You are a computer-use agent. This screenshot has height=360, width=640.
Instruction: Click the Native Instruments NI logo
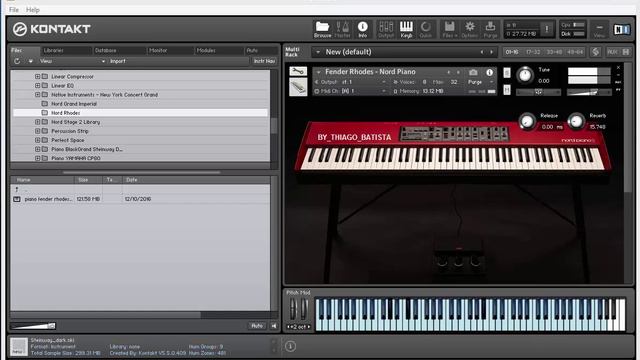coord(622,29)
